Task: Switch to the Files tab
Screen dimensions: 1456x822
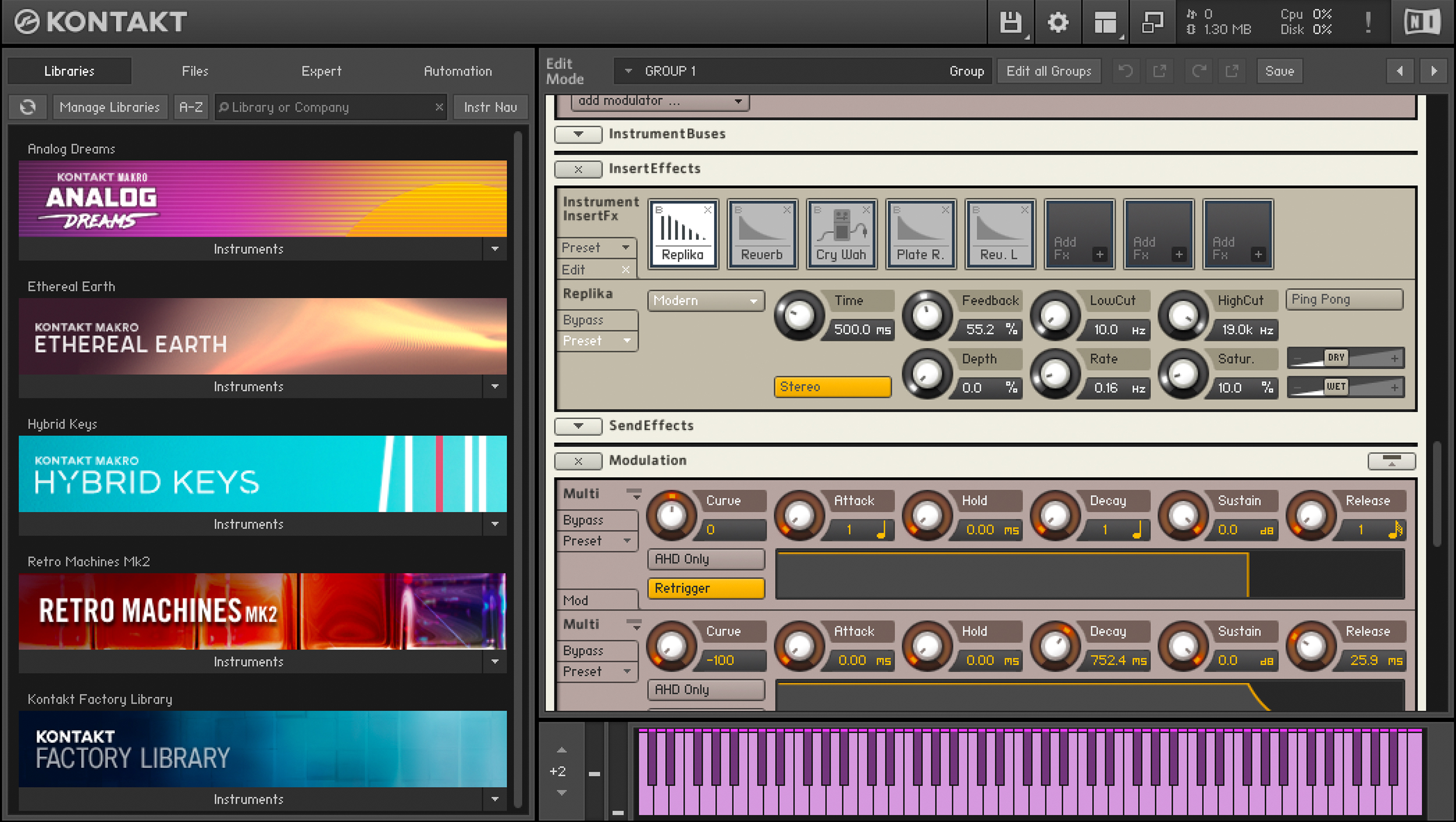Action: click(x=195, y=70)
